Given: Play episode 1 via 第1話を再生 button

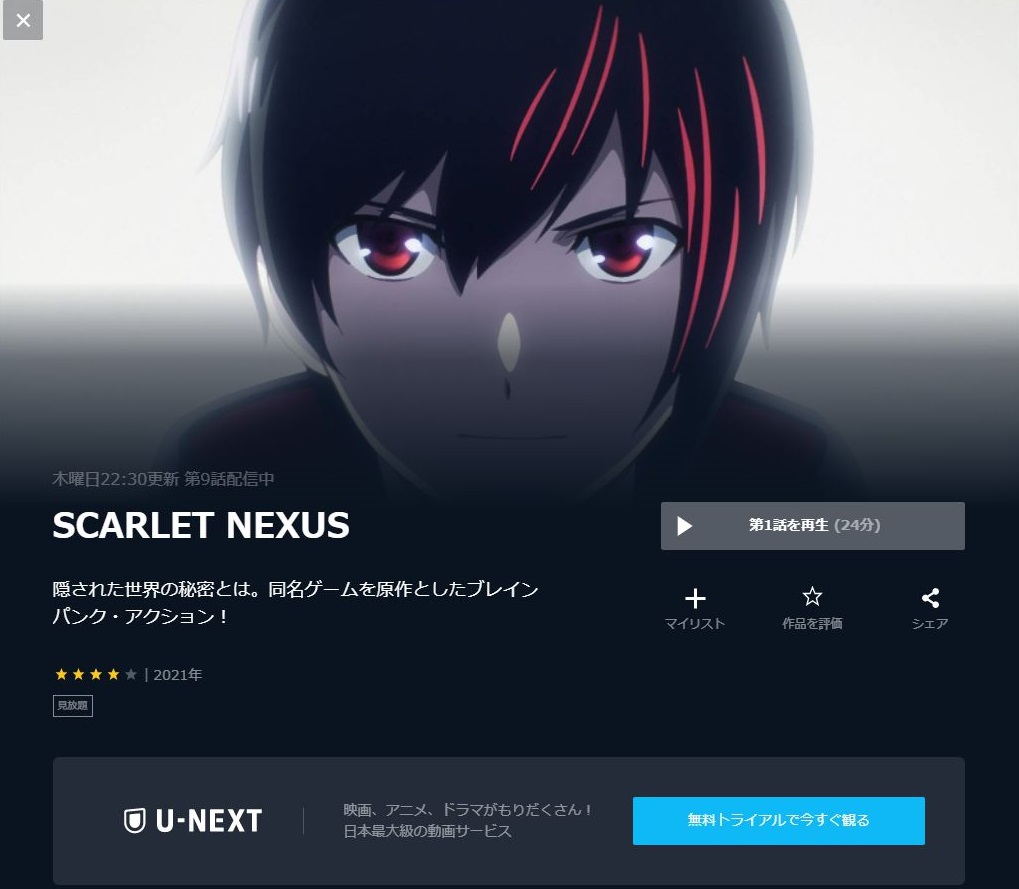Looking at the screenshot, I should [812, 526].
